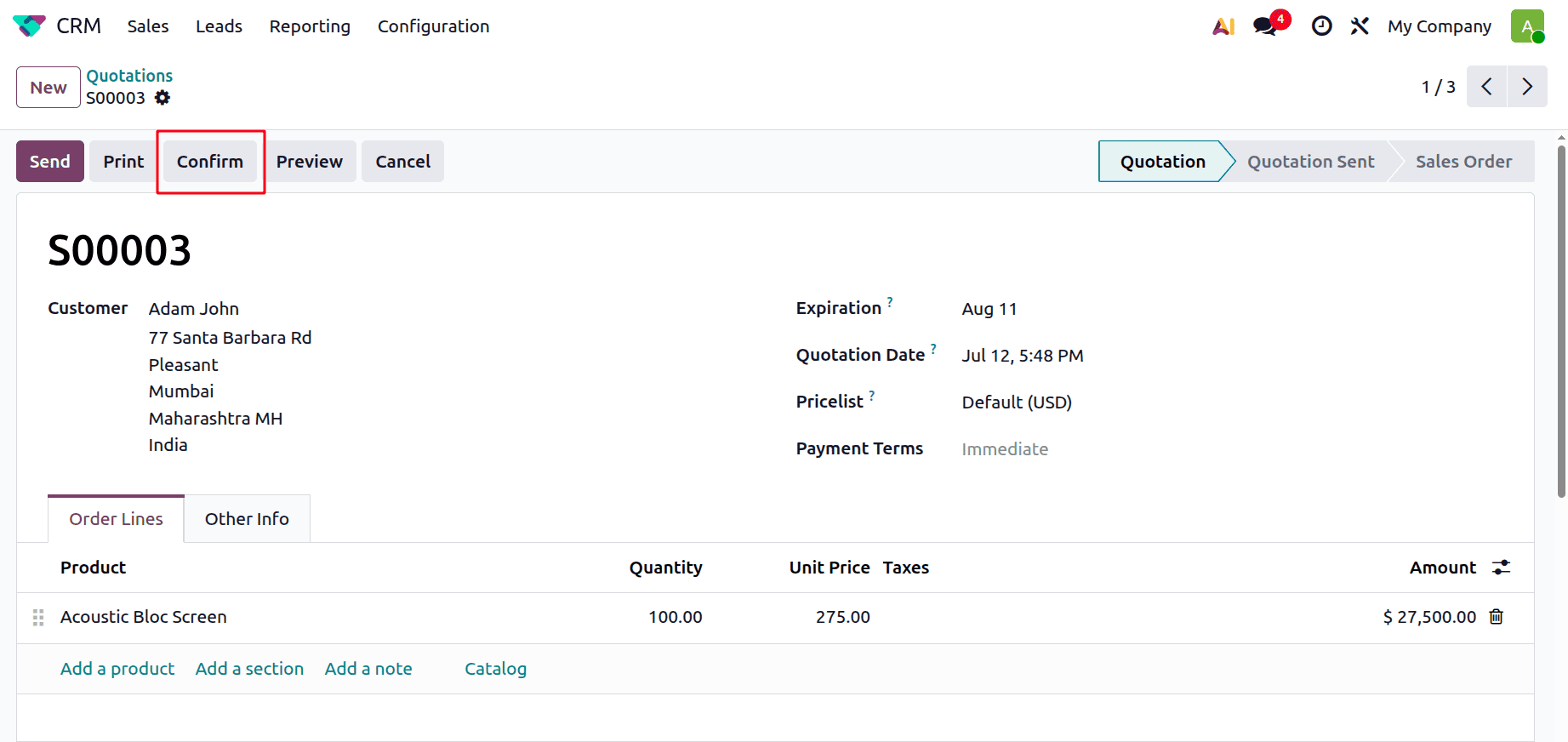Click the vertical scrollbar thumb

1561,322
